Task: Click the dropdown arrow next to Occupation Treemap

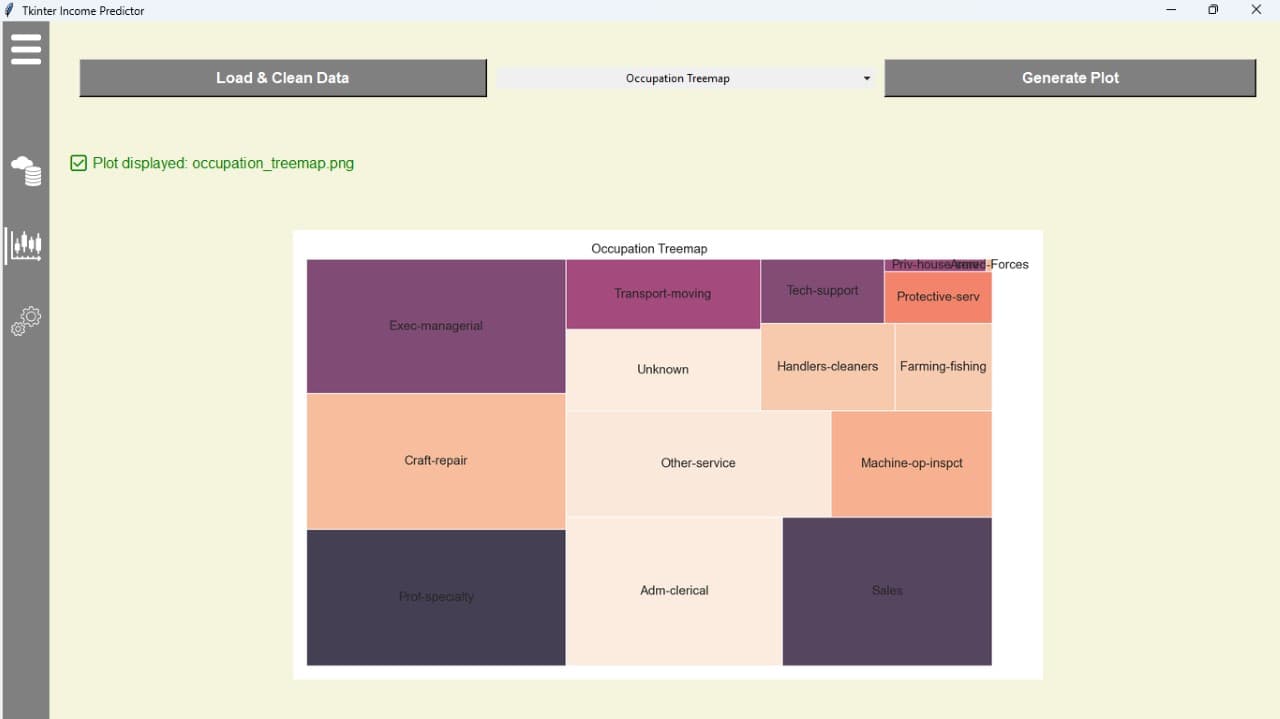Action: pyautogui.click(x=866, y=78)
